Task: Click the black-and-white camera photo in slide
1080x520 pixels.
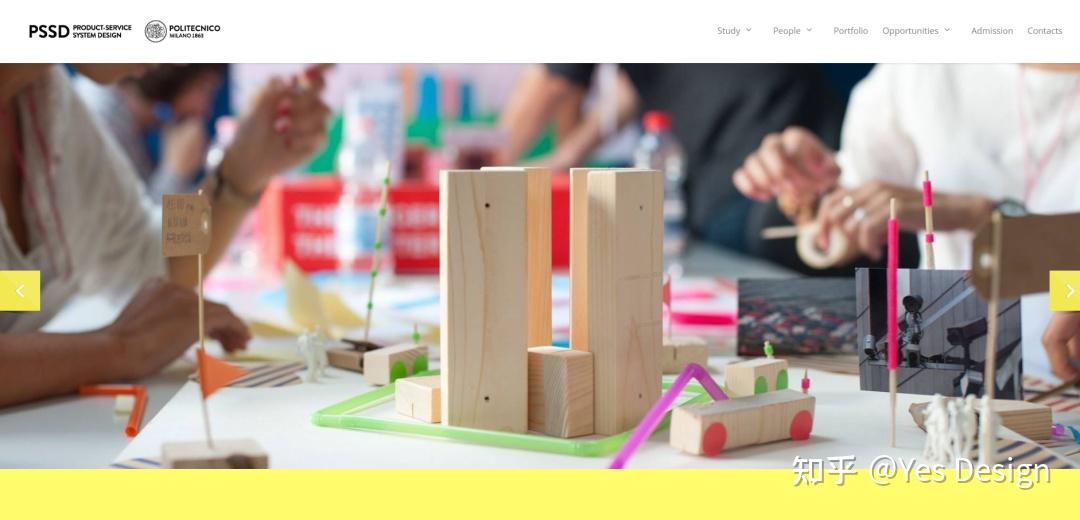Action: pos(937,333)
